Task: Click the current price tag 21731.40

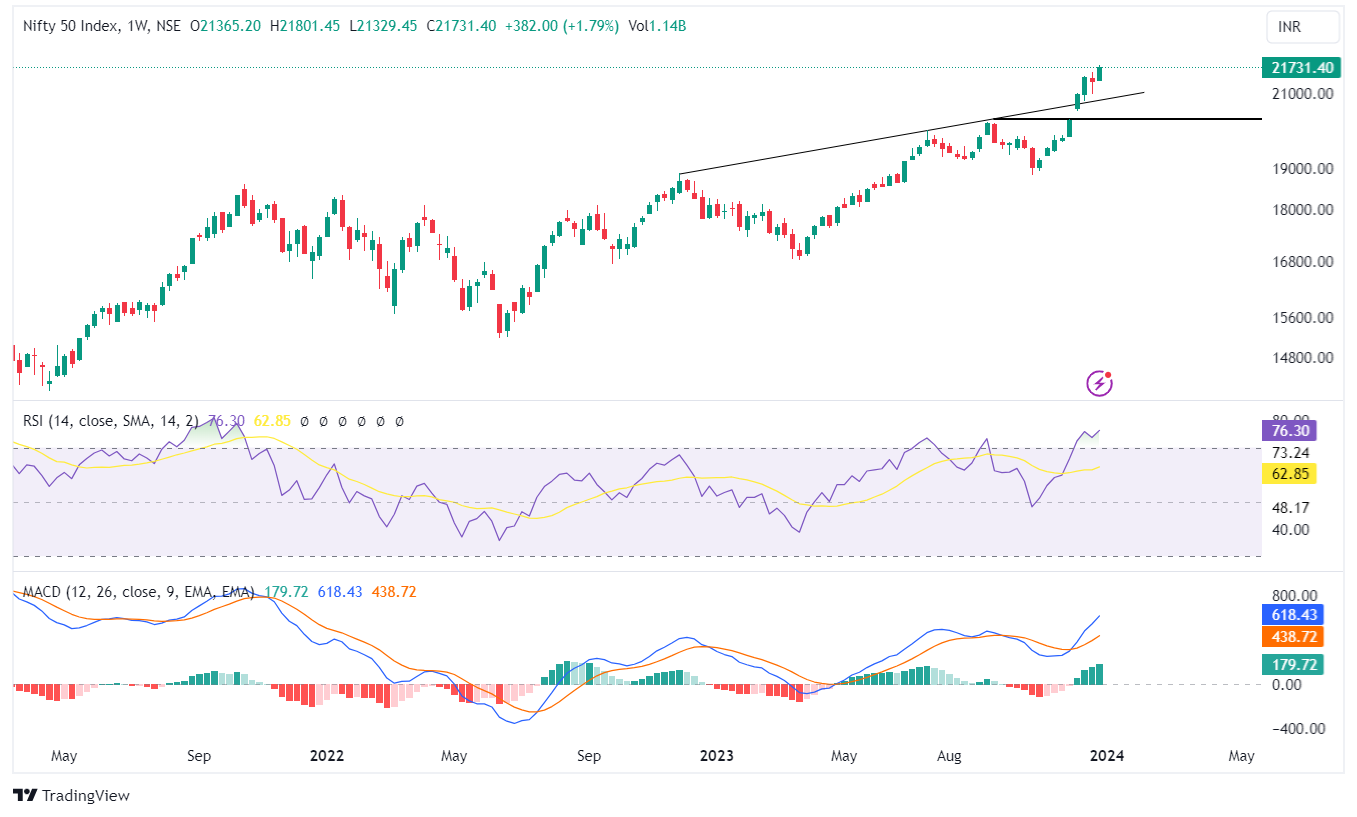Action: (x=1301, y=68)
